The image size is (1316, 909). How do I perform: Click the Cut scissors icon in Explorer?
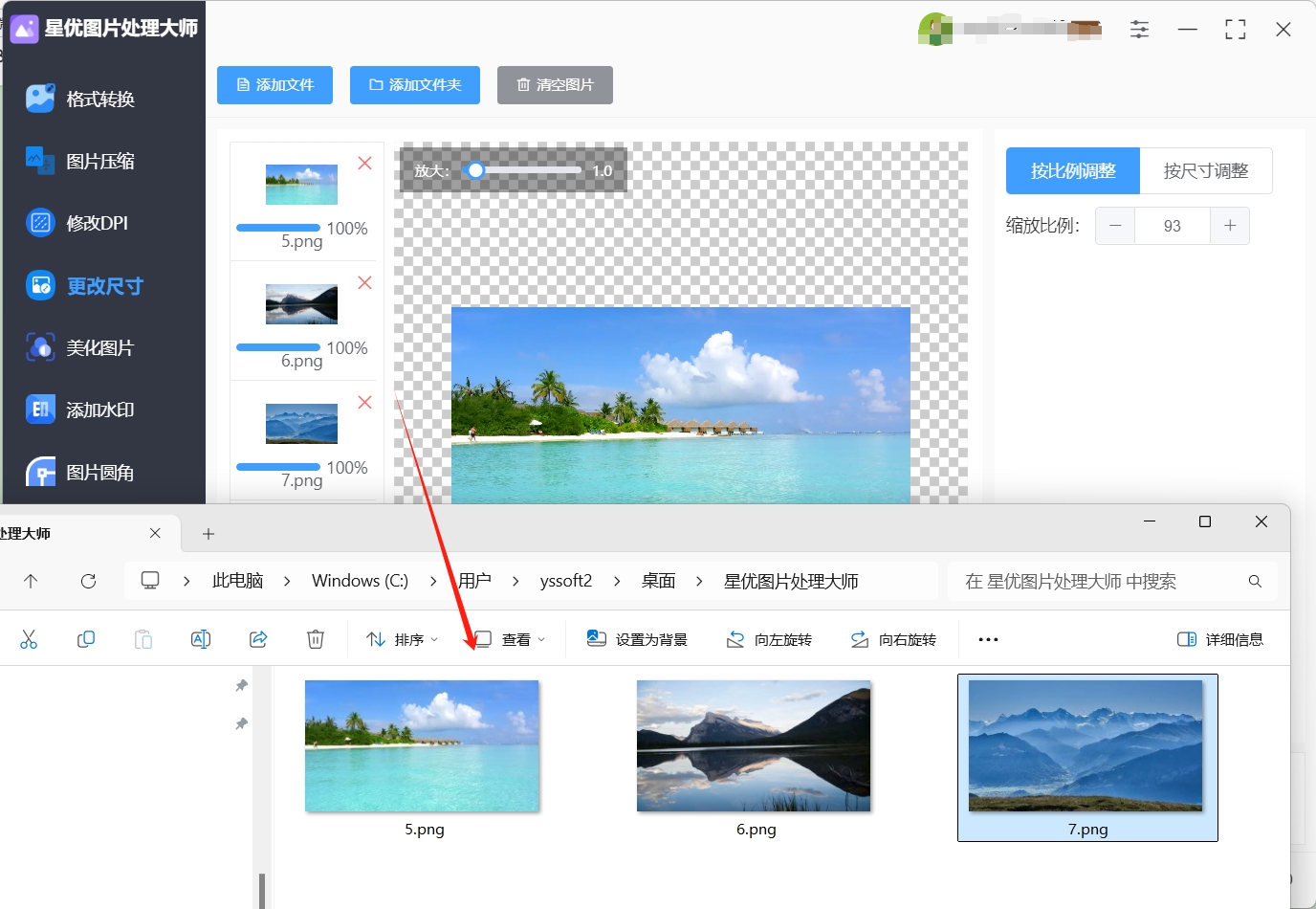click(29, 639)
